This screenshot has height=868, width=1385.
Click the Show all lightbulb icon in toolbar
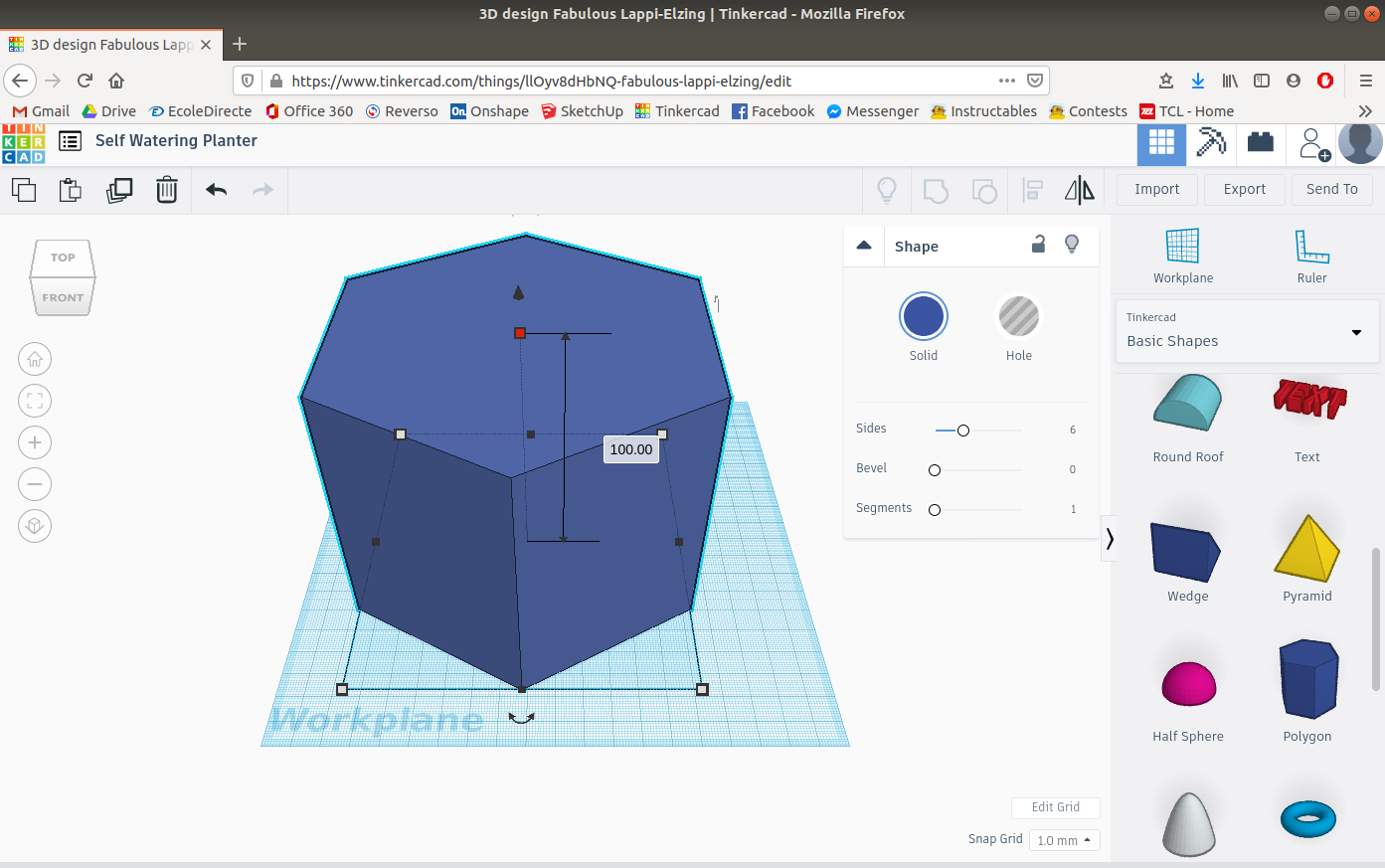coord(887,190)
